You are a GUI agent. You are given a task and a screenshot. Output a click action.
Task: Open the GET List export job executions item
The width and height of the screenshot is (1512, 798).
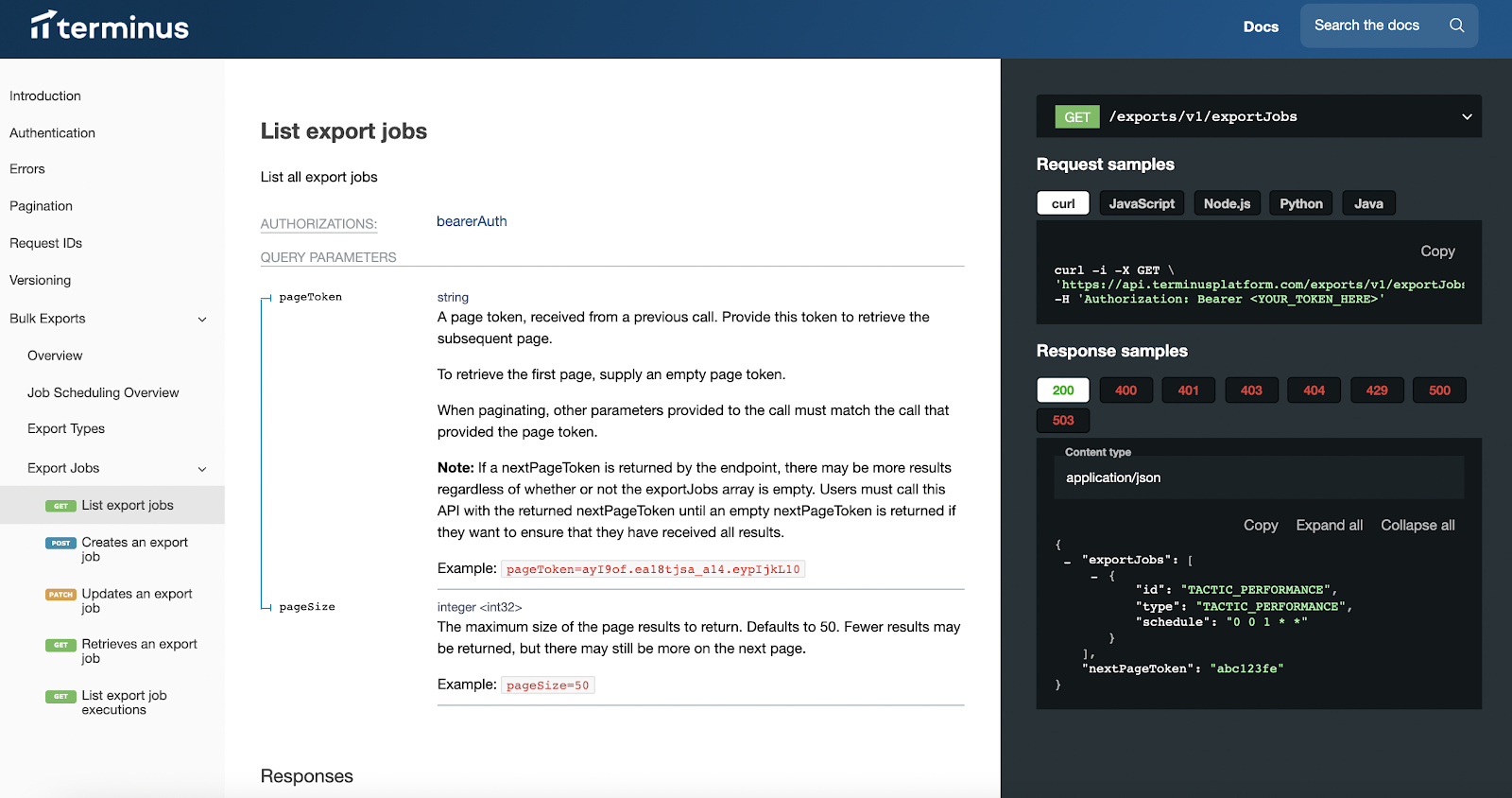[109, 703]
